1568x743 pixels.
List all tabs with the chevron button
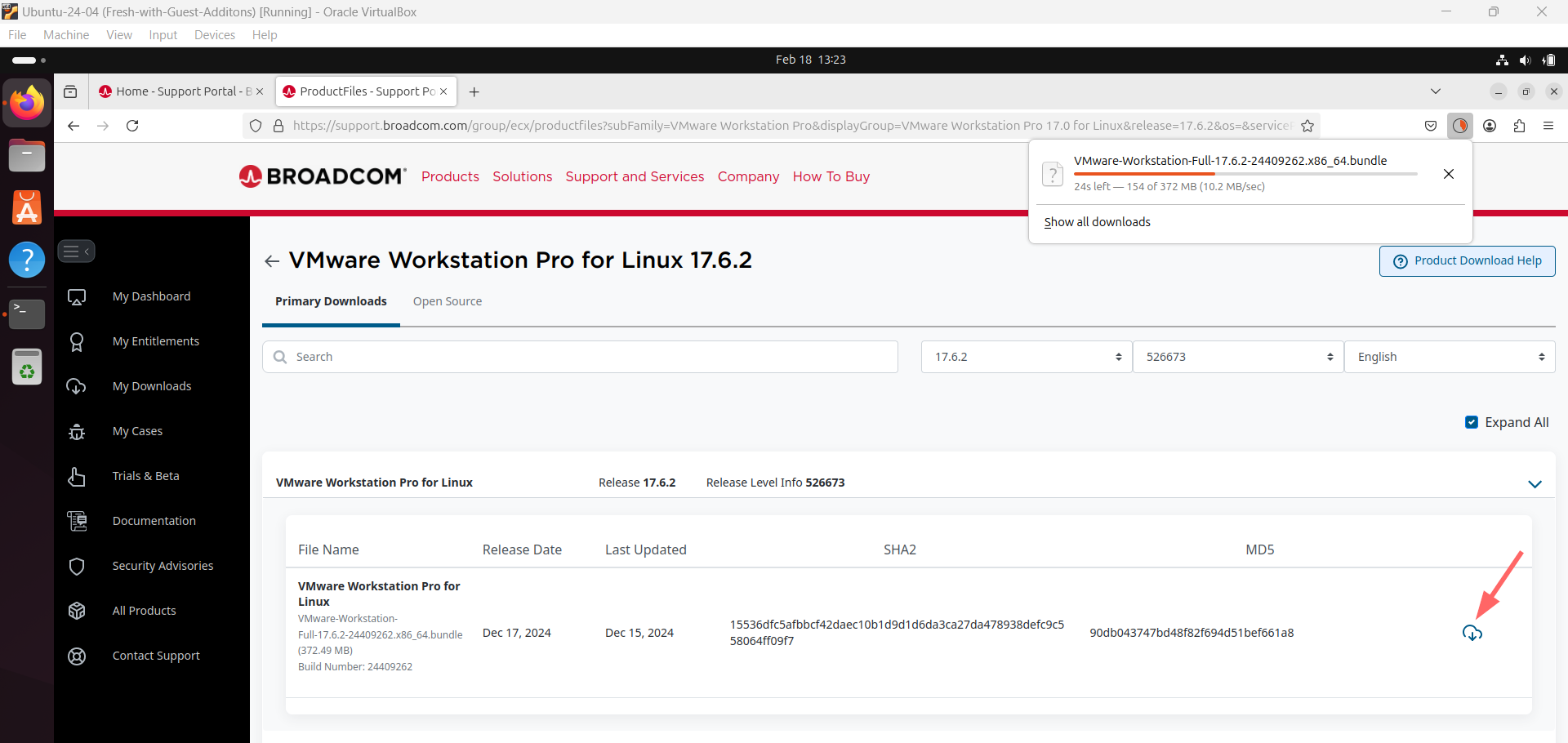point(1436,91)
